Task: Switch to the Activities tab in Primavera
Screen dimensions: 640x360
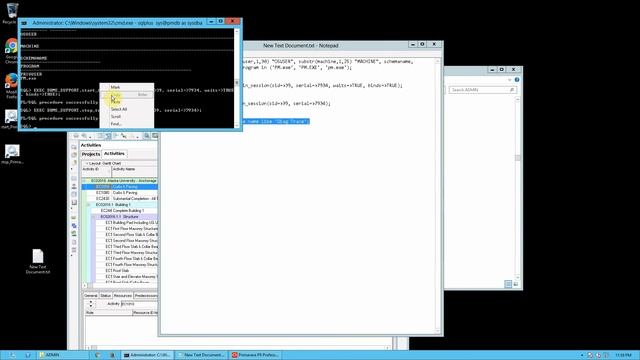Action: coord(114,153)
